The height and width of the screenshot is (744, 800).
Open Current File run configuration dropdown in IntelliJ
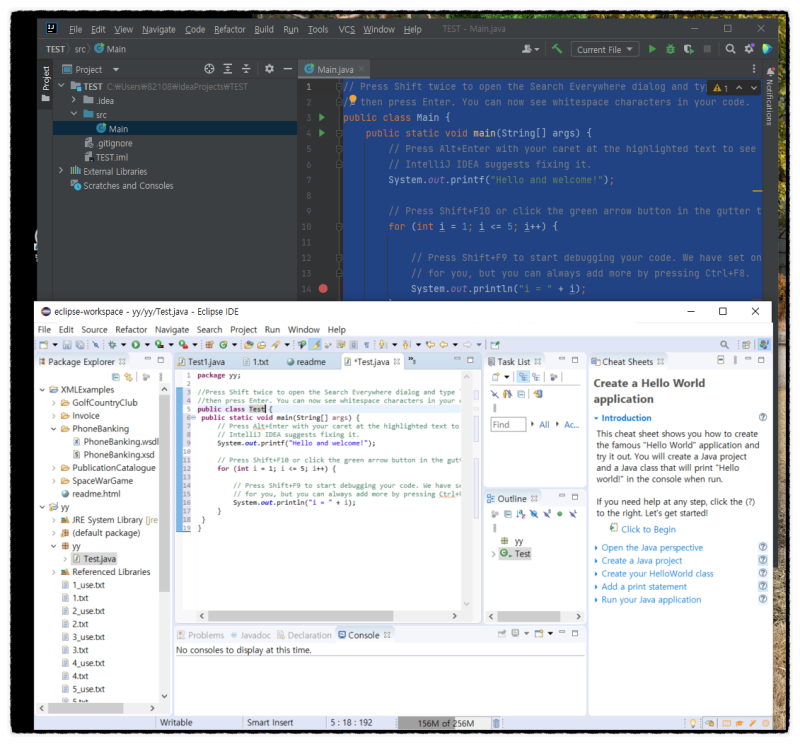tap(605, 49)
